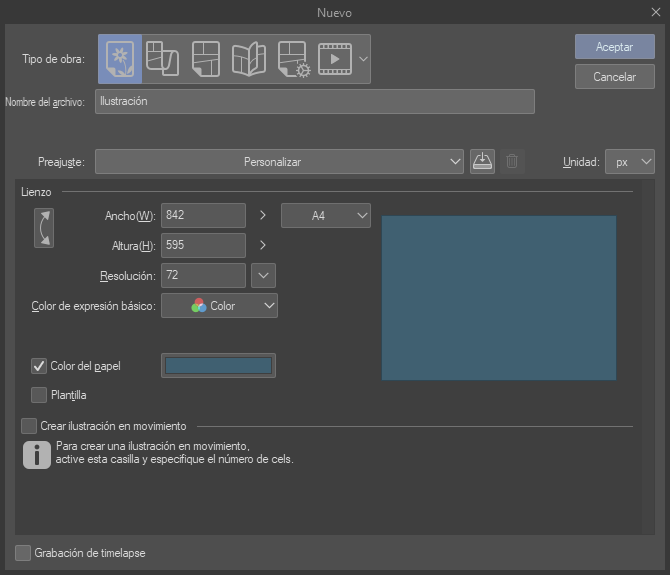This screenshot has width=670, height=575.
Task: Expand the A4 paper size dropdown
Action: [326, 215]
